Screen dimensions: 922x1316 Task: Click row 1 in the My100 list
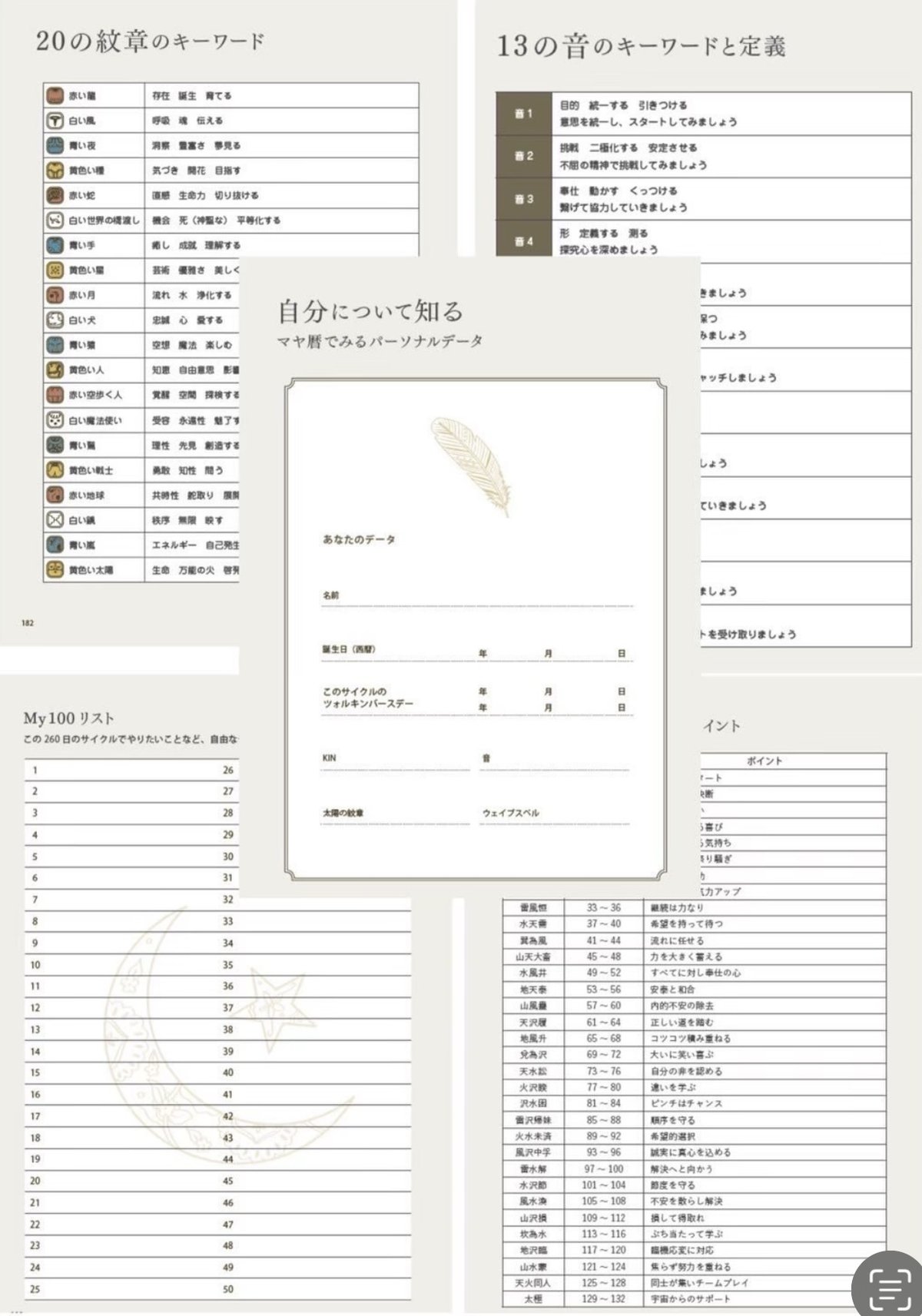(x=121, y=770)
